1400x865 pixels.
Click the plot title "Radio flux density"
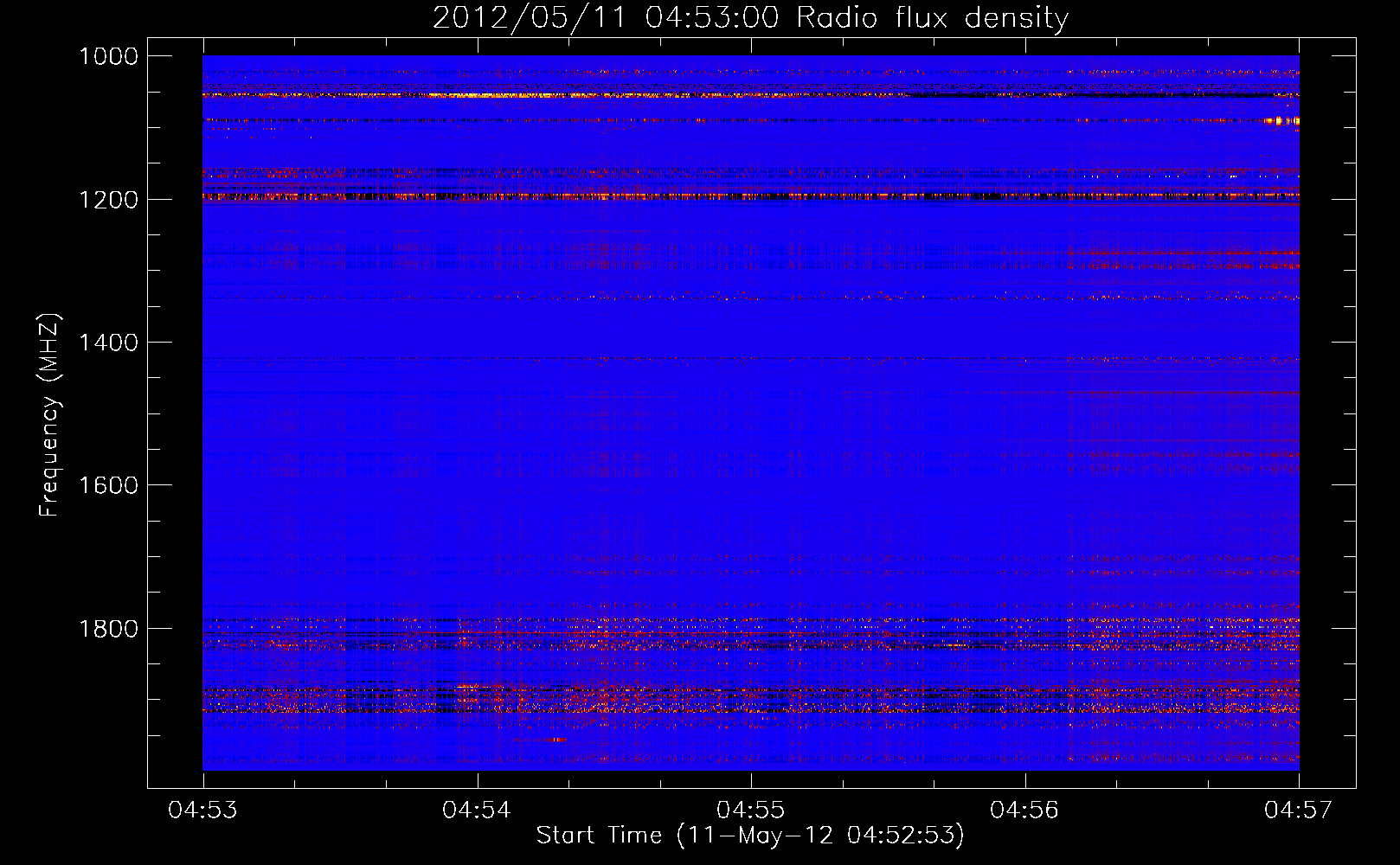pyautogui.click(x=932, y=17)
